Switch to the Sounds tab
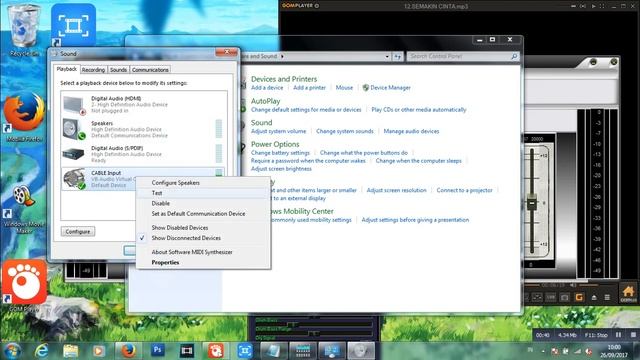This screenshot has height=360, width=640. (x=118, y=70)
